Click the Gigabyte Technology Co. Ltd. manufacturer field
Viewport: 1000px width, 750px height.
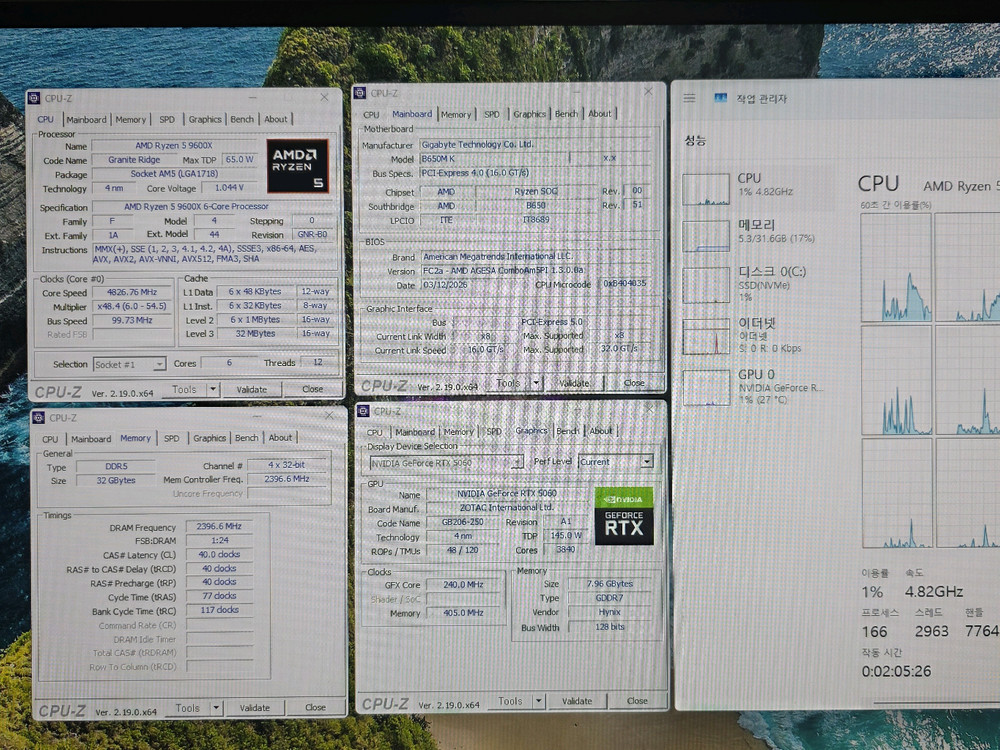tap(534, 145)
